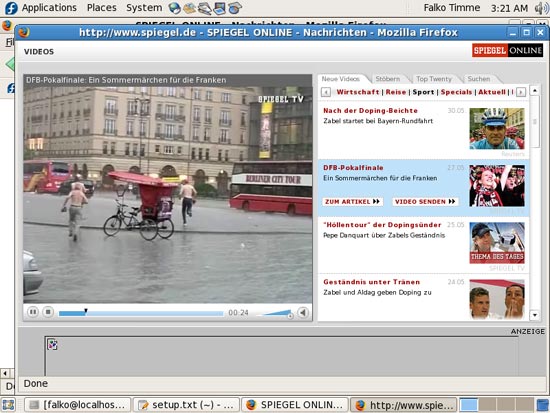Image resolution: width=550 pixels, height=413 pixels.
Task: Open the Places menu
Action: click(x=101, y=8)
